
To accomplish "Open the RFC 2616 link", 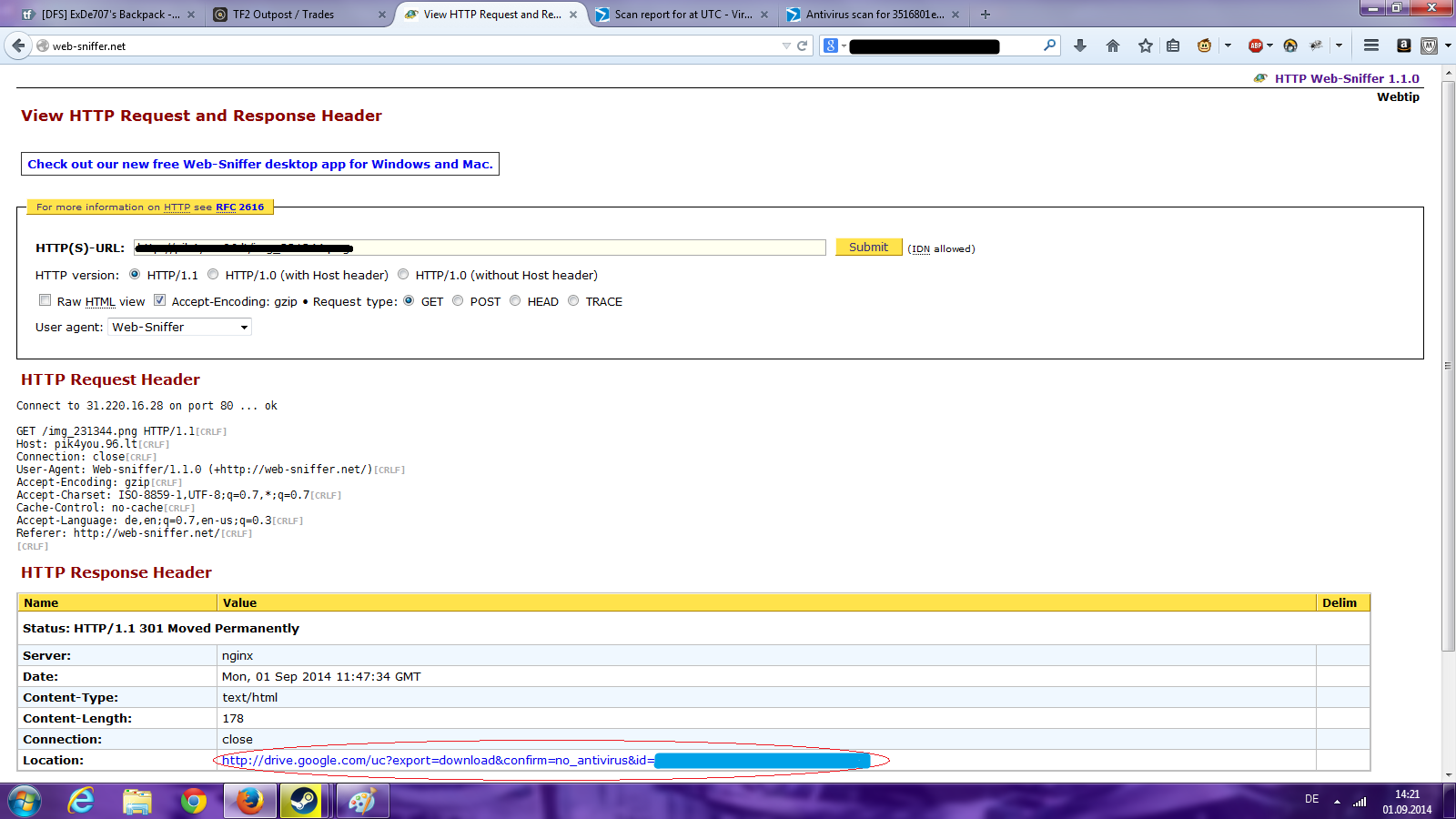I will 239,207.
